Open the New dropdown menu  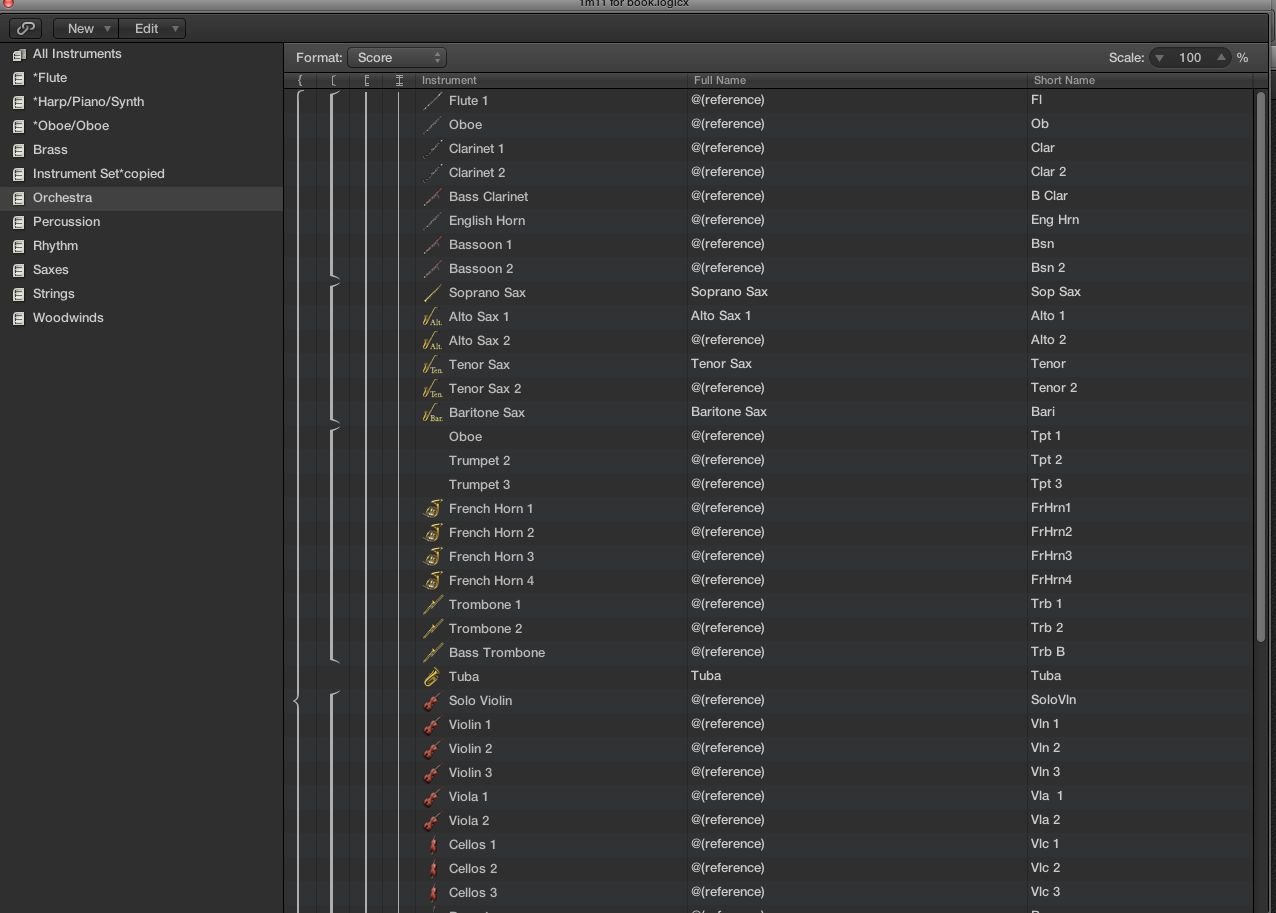pos(86,28)
